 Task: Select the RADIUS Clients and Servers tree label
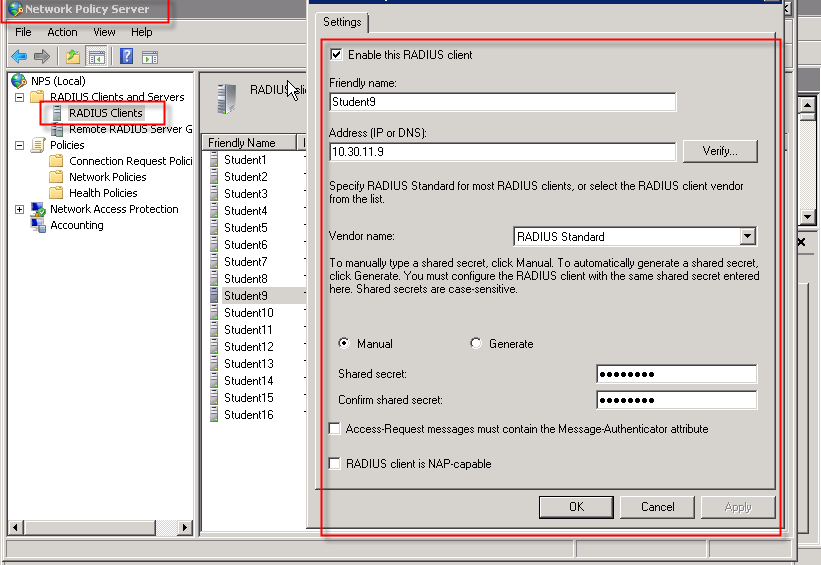[x=117, y=97]
